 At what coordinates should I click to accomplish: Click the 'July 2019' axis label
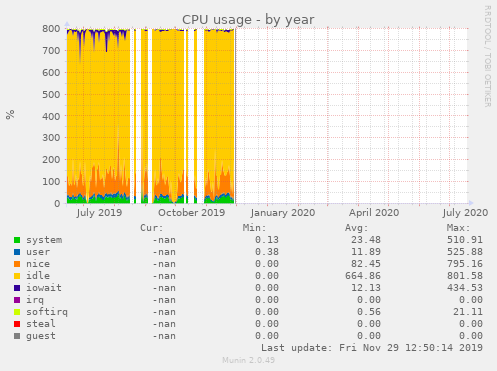(99, 213)
